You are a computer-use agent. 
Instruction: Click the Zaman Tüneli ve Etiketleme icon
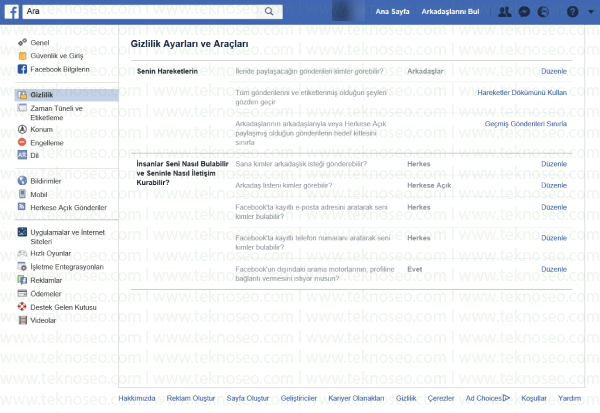click(23, 108)
